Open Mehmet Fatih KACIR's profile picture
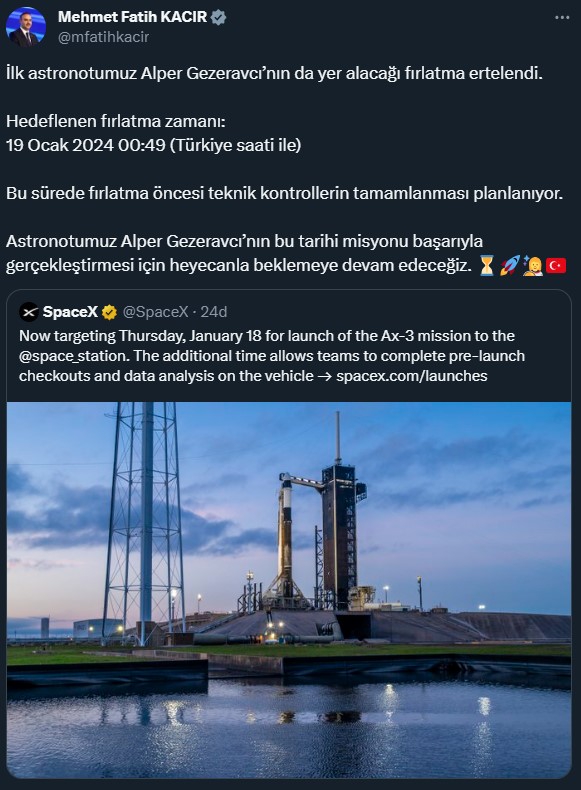The height and width of the screenshot is (790, 581). 26,27
